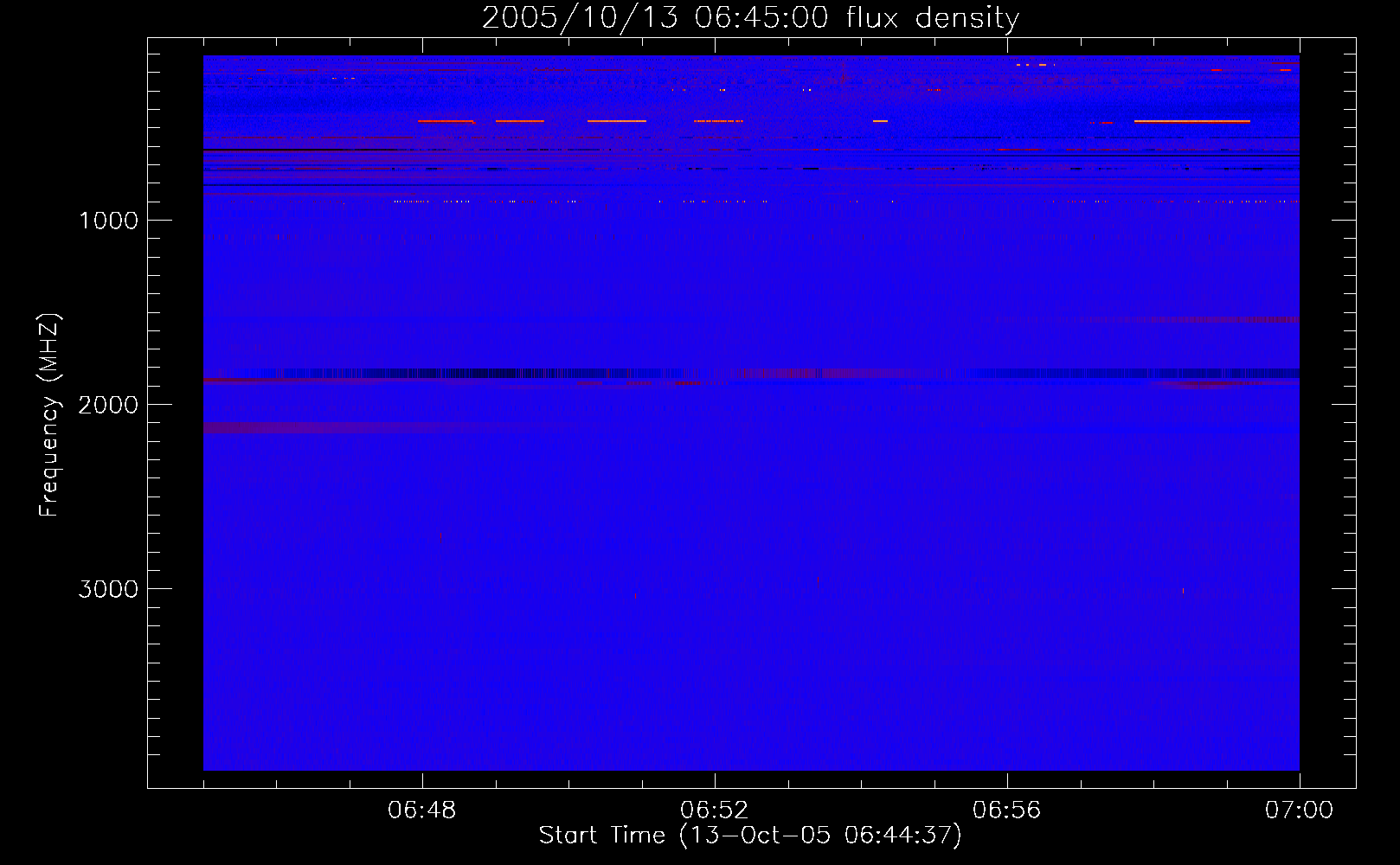Click the plot title "2005/10/13 06:45:00 flux density"
This screenshot has width=1400, height=865.
pos(750,17)
